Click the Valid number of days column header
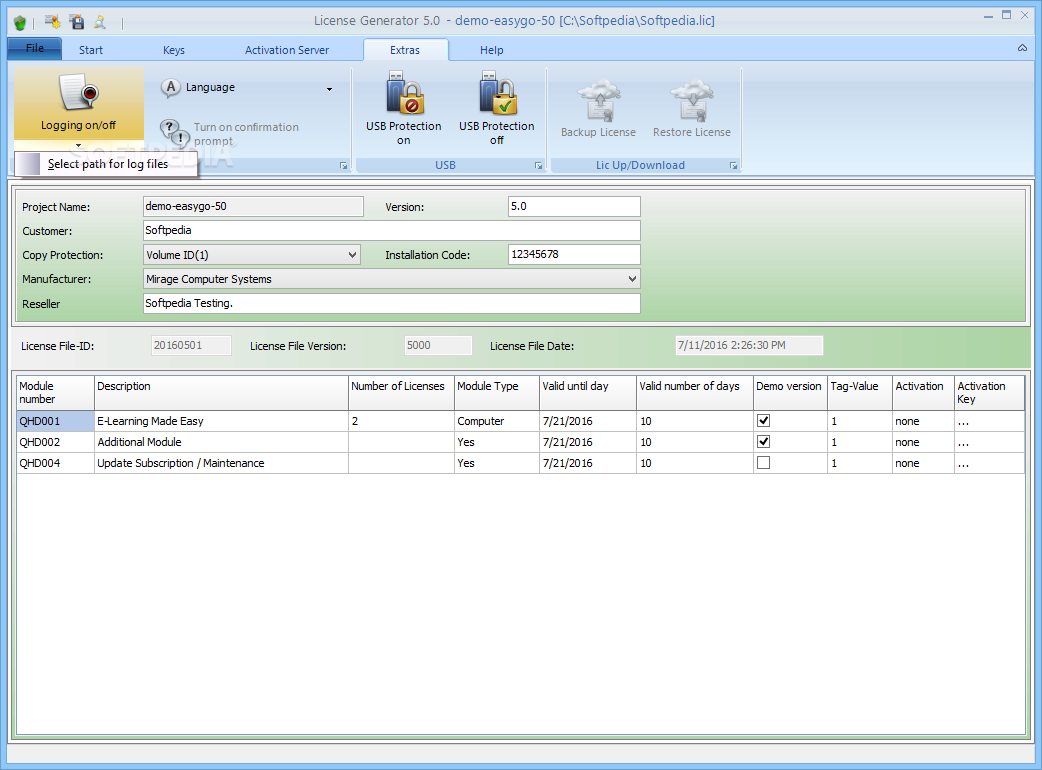Image resolution: width=1042 pixels, height=770 pixels. point(695,393)
